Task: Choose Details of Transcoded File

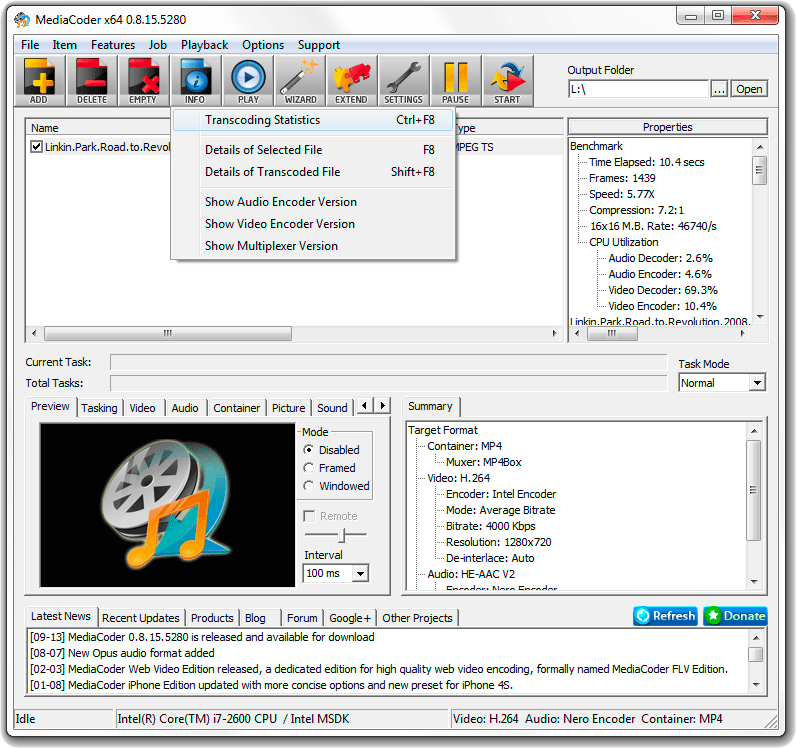Action: 313,172
